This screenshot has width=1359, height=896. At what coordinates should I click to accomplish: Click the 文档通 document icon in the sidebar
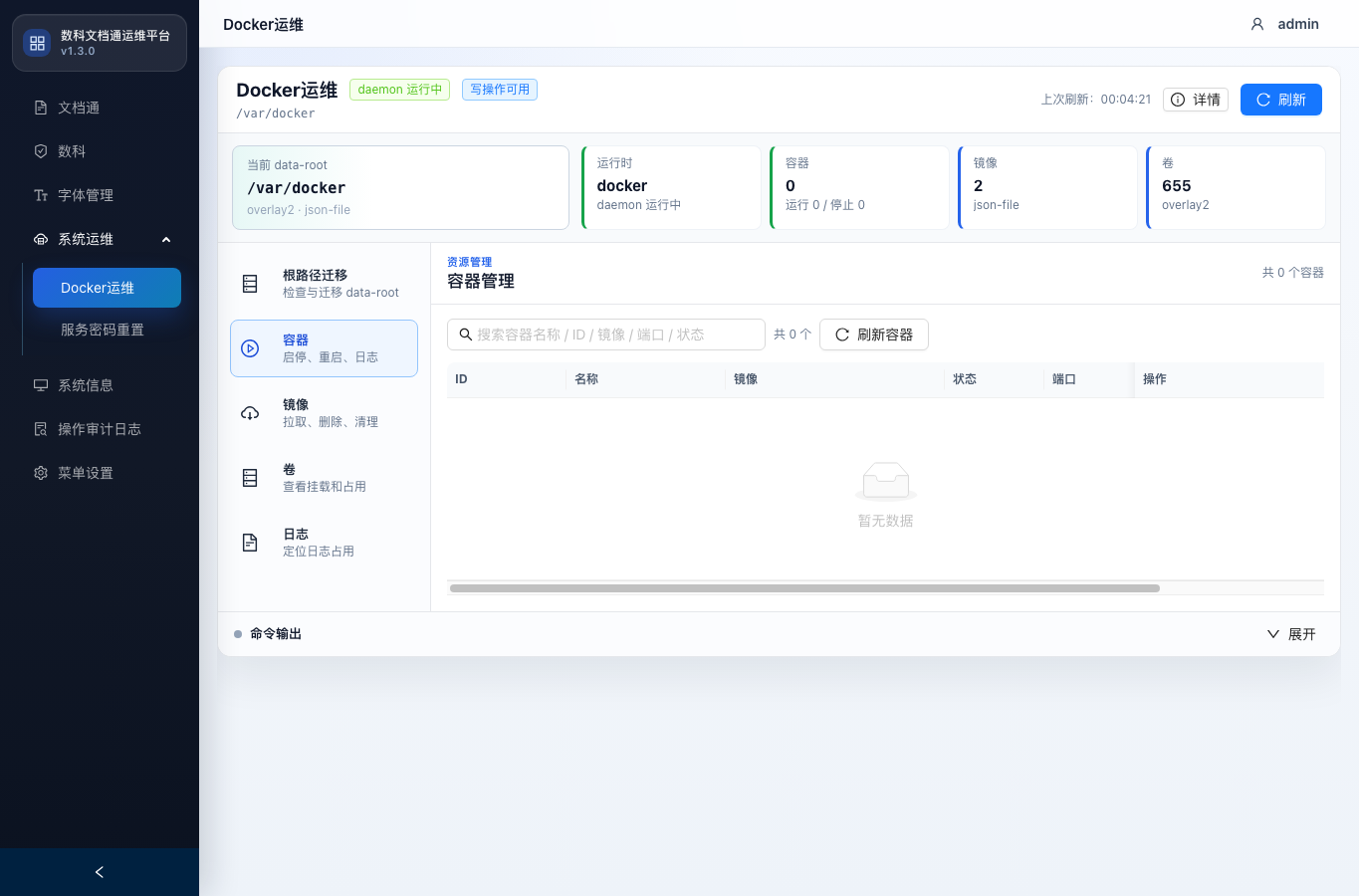[41, 108]
